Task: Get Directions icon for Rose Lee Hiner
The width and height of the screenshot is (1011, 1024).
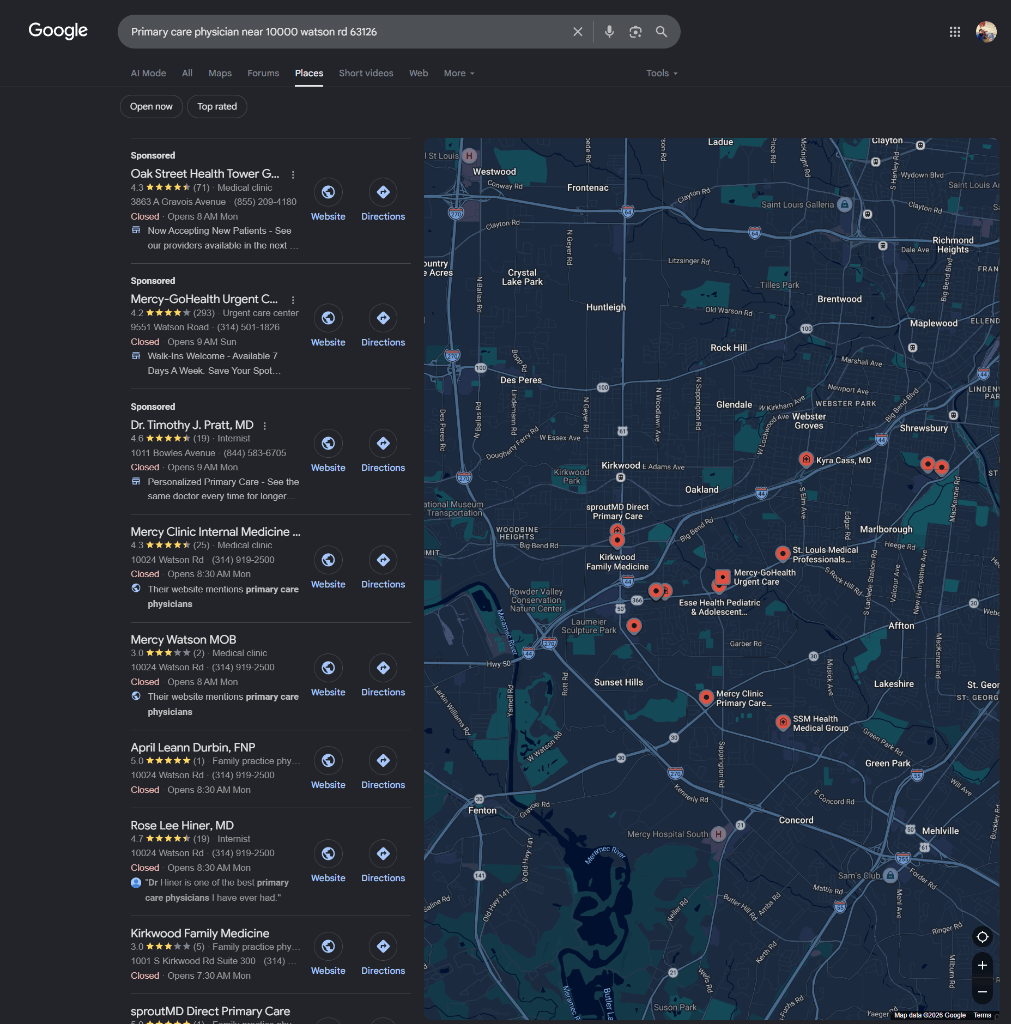Action: click(x=383, y=854)
